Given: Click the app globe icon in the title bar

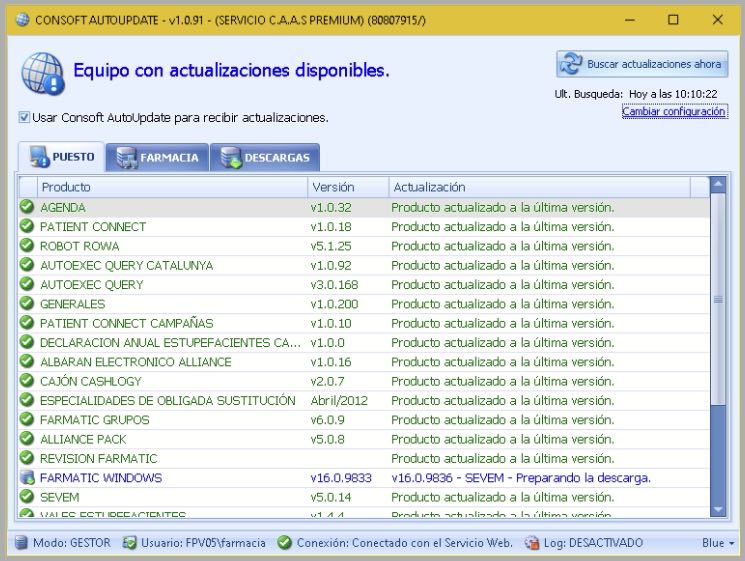Looking at the screenshot, I should point(22,19).
